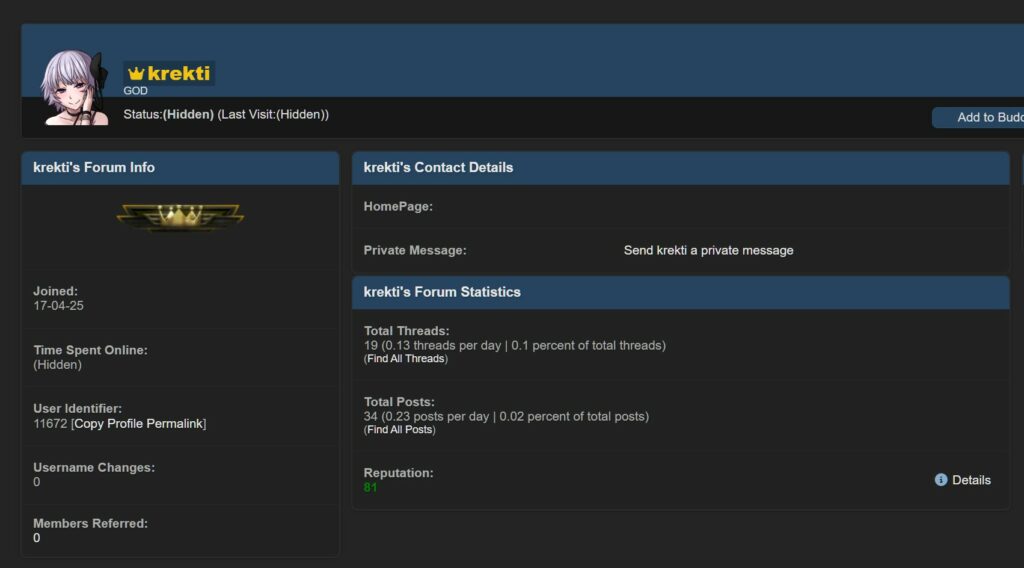Click the HomePage label in Contact Details
The height and width of the screenshot is (568, 1024).
[398, 206]
